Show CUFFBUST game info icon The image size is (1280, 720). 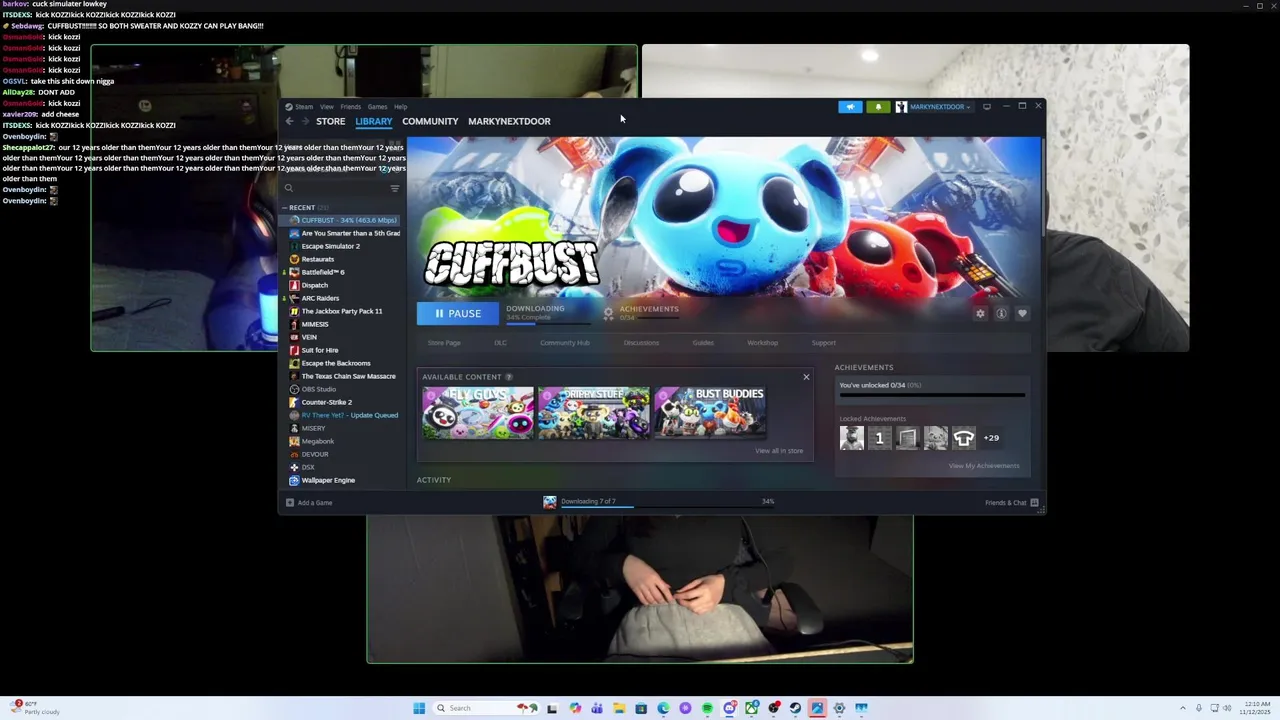tap(1001, 313)
